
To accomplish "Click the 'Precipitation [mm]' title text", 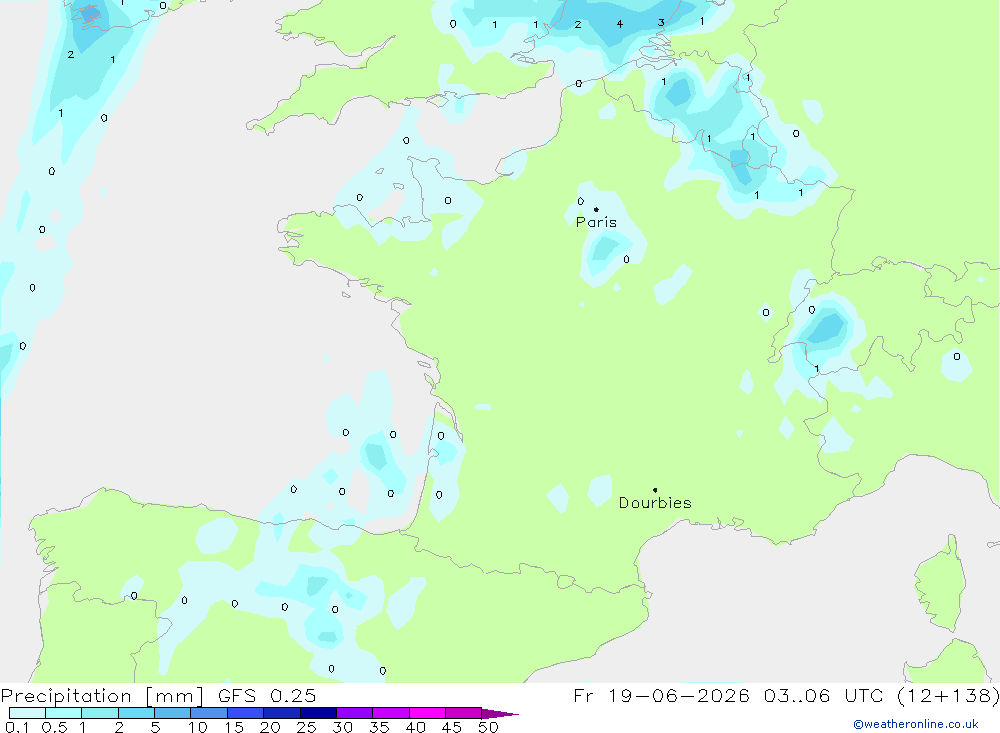I will pos(102,695).
